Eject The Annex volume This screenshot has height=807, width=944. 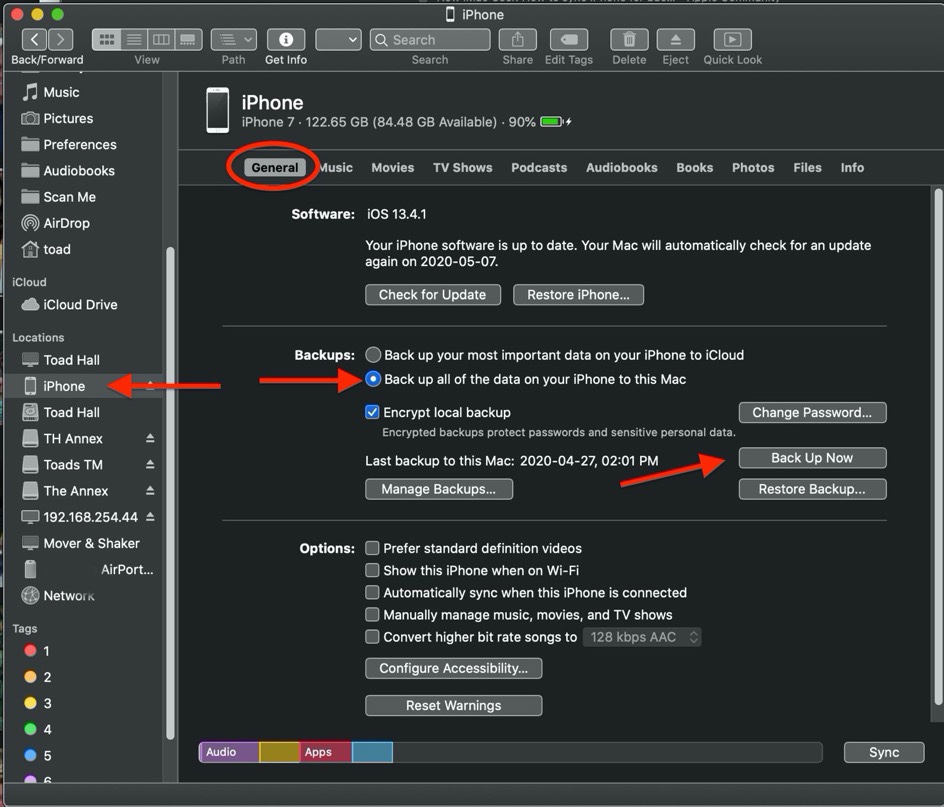(150, 491)
